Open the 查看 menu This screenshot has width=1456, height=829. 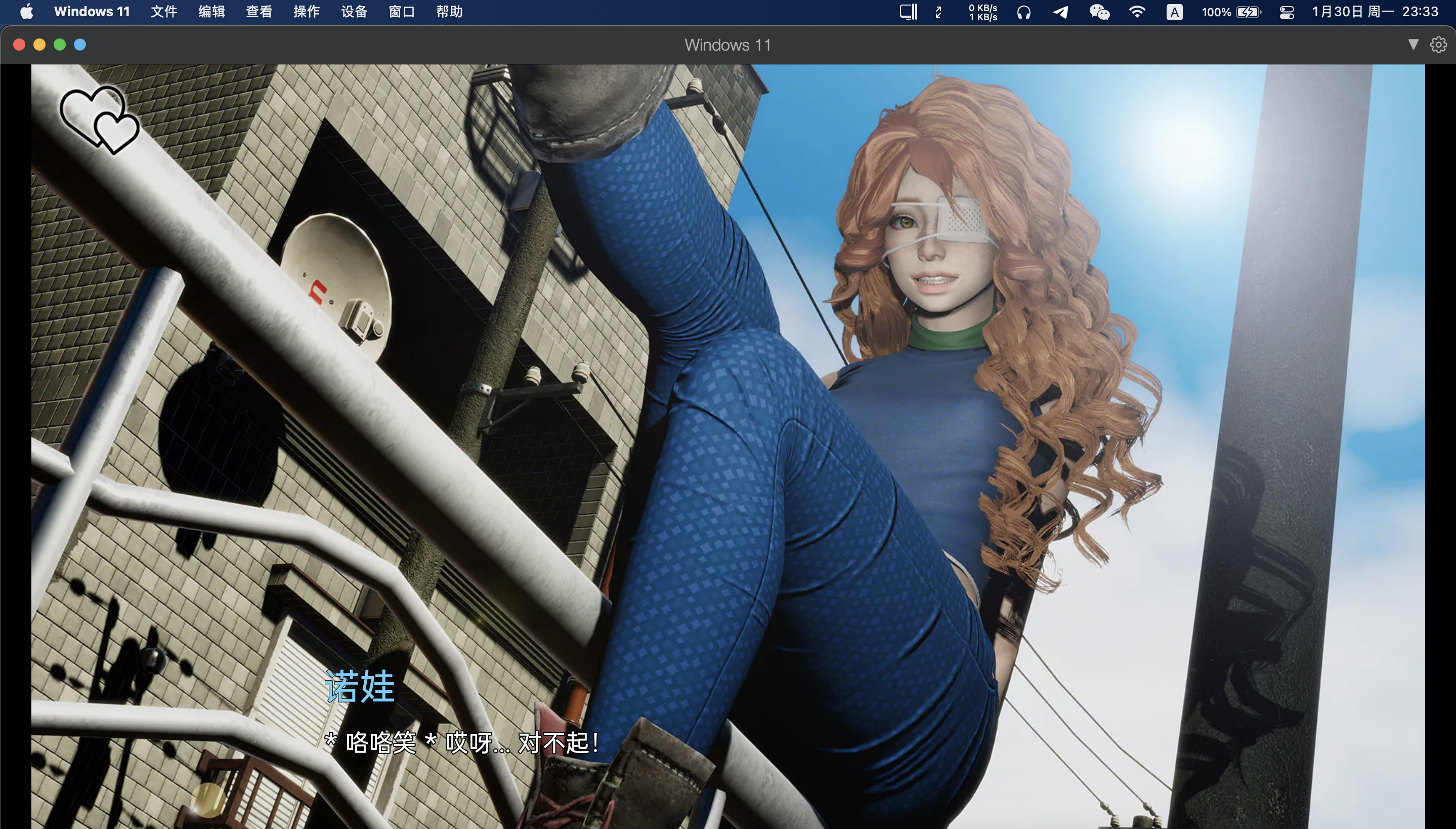[259, 12]
